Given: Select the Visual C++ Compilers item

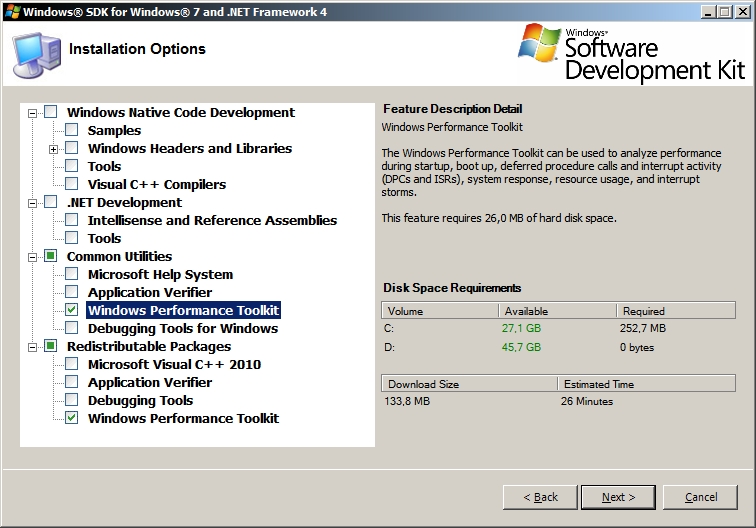Looking at the screenshot, I should tap(157, 184).
